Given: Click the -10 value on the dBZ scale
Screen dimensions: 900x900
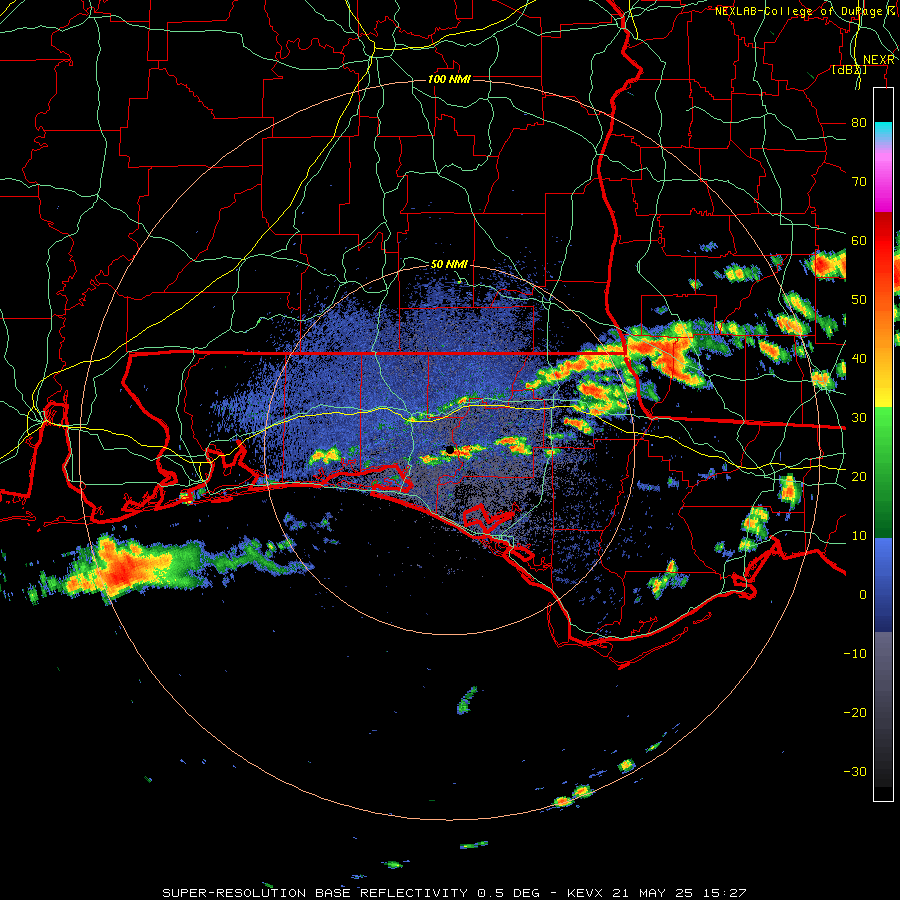Looking at the screenshot, I should (x=855, y=654).
